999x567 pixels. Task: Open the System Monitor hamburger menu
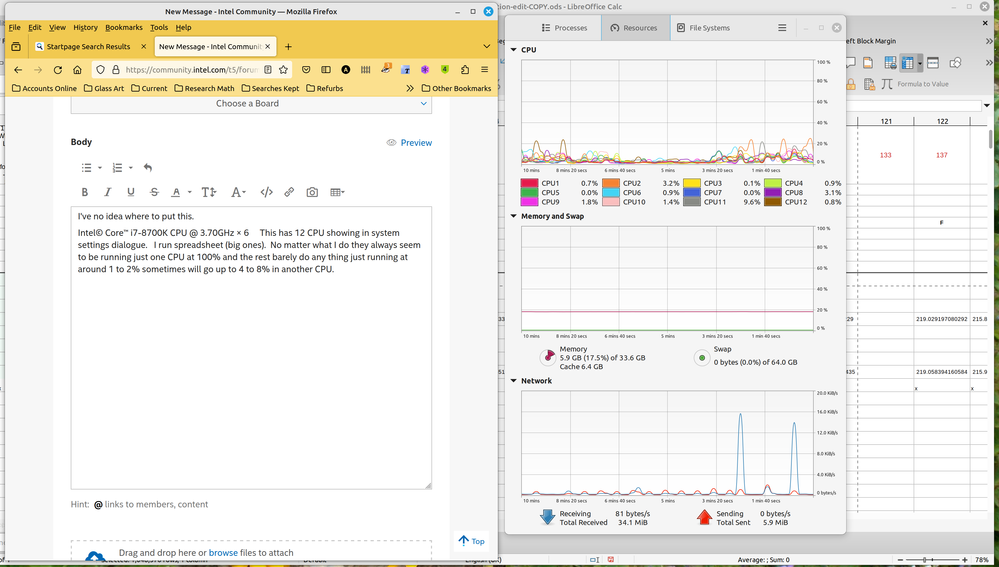(x=782, y=28)
